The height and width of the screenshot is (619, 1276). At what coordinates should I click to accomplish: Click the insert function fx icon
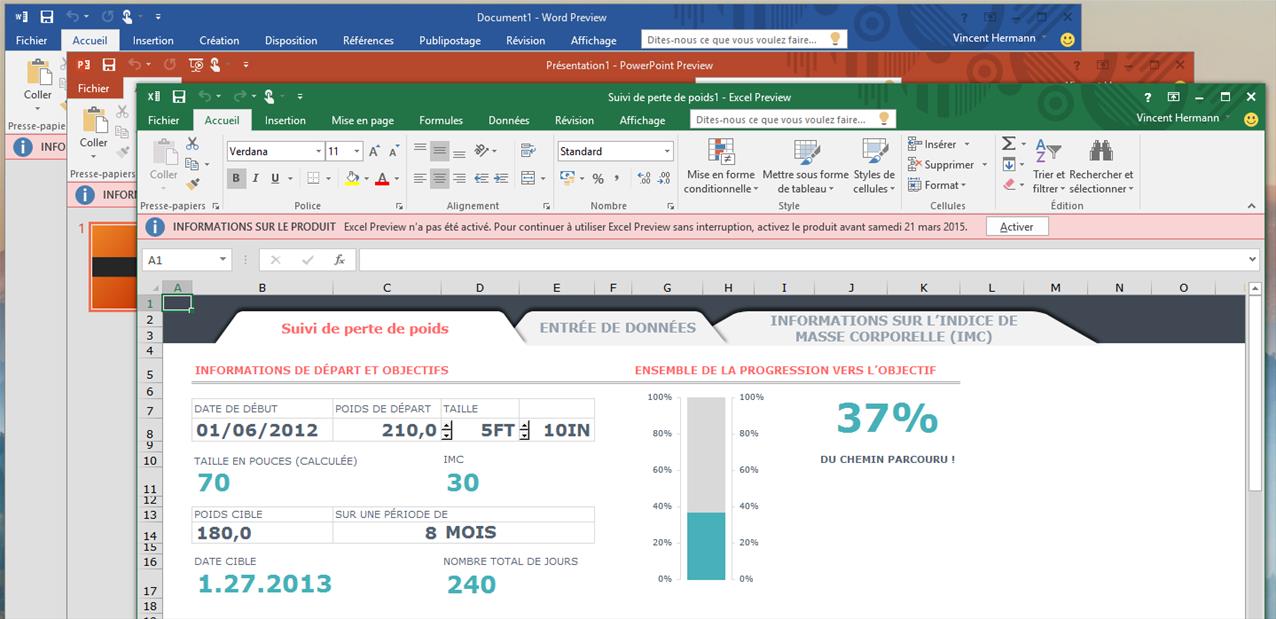click(x=339, y=260)
